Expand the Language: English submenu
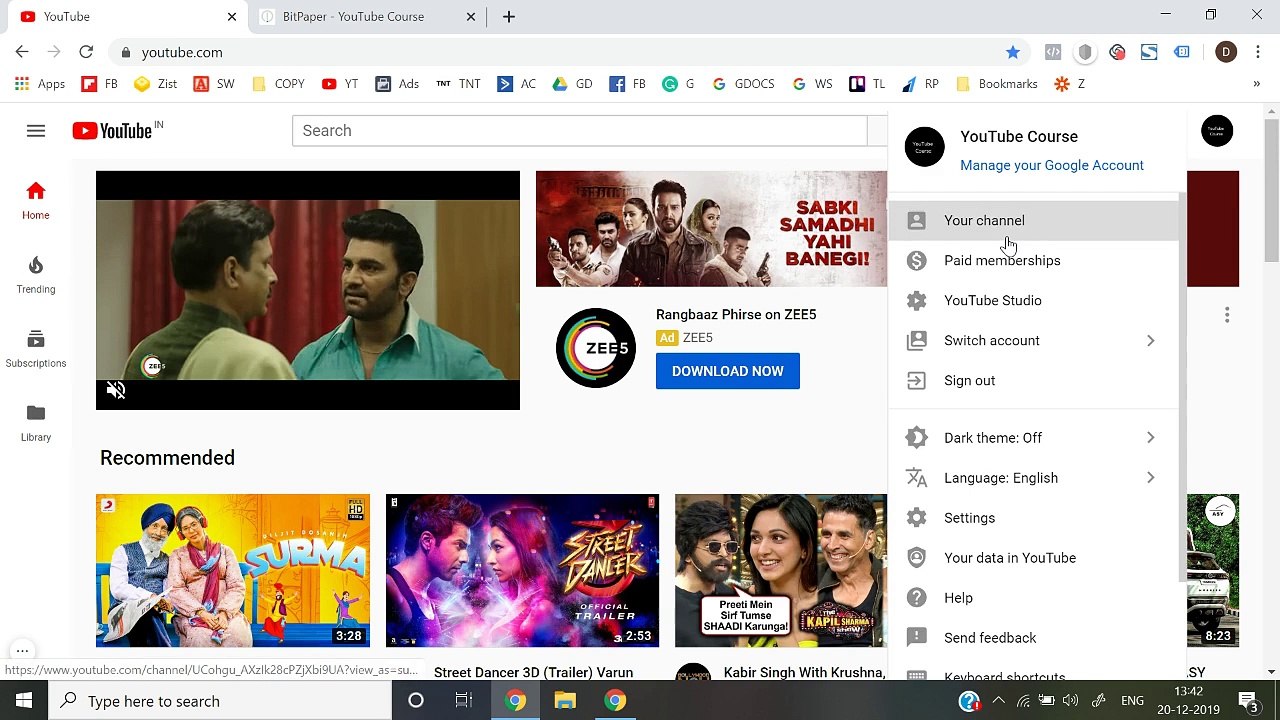Image resolution: width=1280 pixels, height=720 pixels. coord(1033,478)
